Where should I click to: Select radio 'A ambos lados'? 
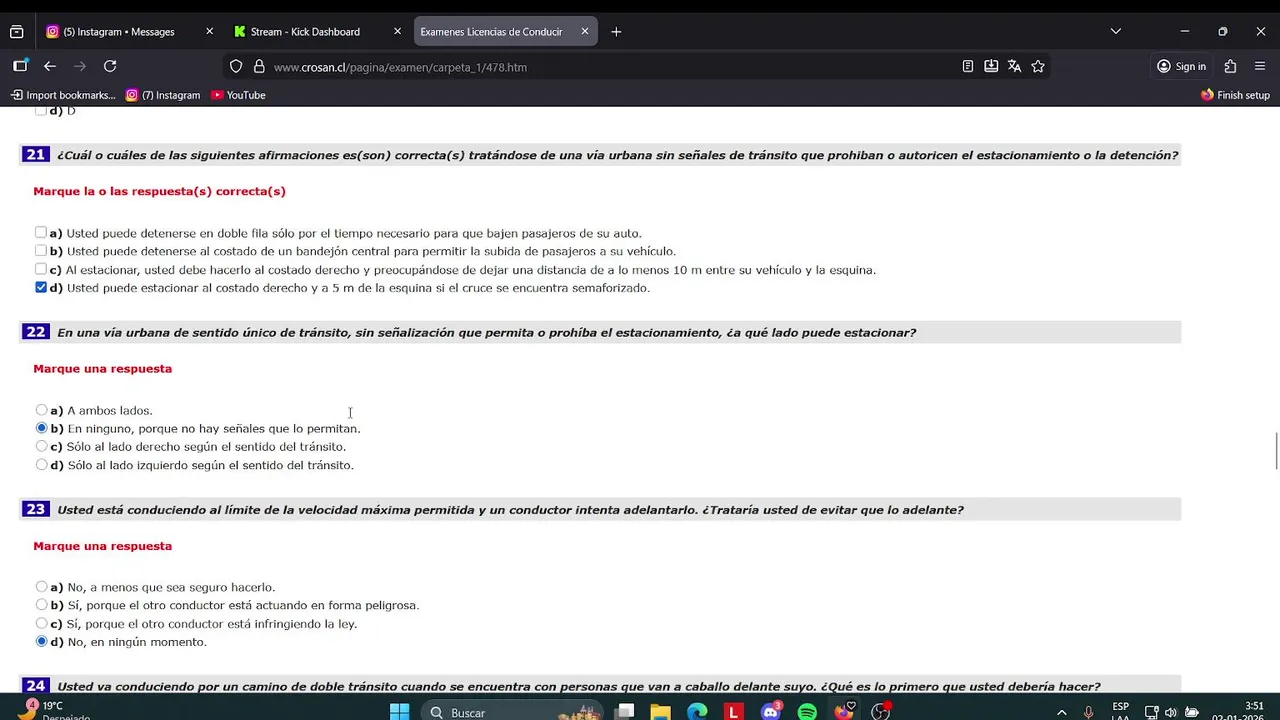point(41,410)
